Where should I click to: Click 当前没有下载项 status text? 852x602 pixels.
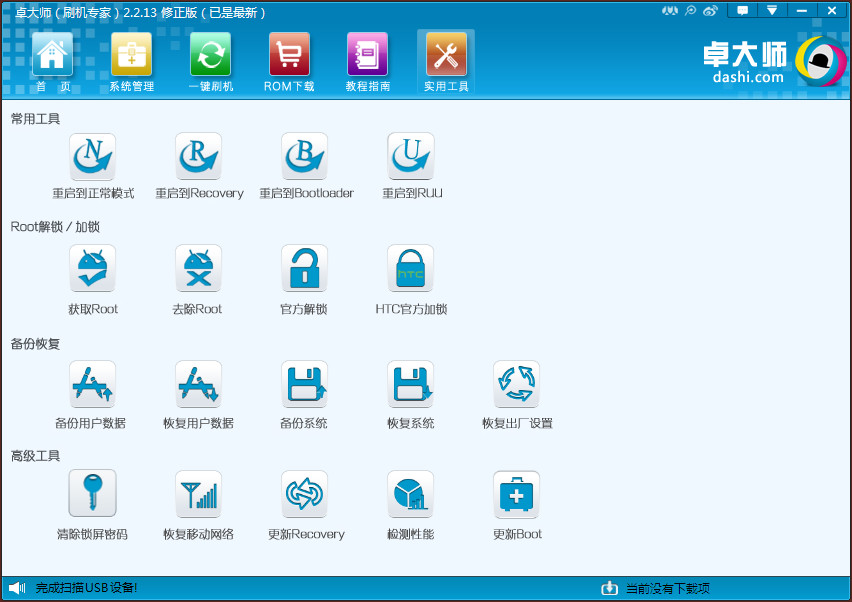[668, 588]
